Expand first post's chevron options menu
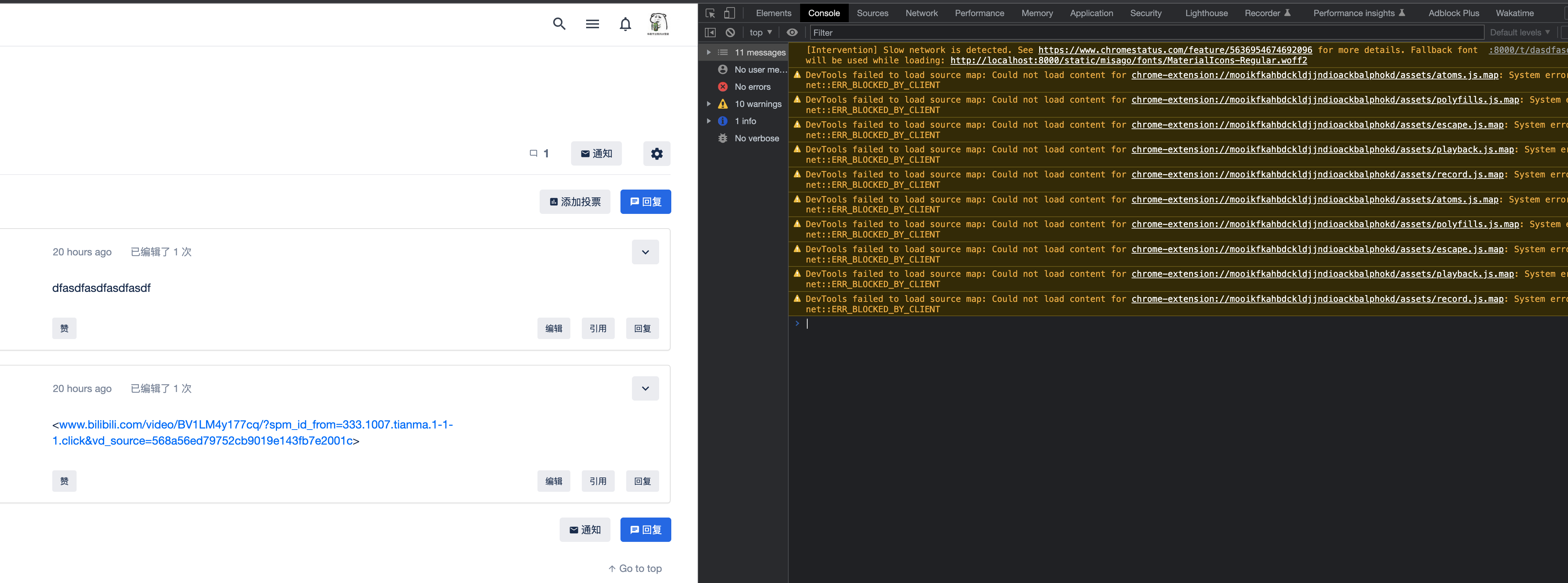 [644, 252]
